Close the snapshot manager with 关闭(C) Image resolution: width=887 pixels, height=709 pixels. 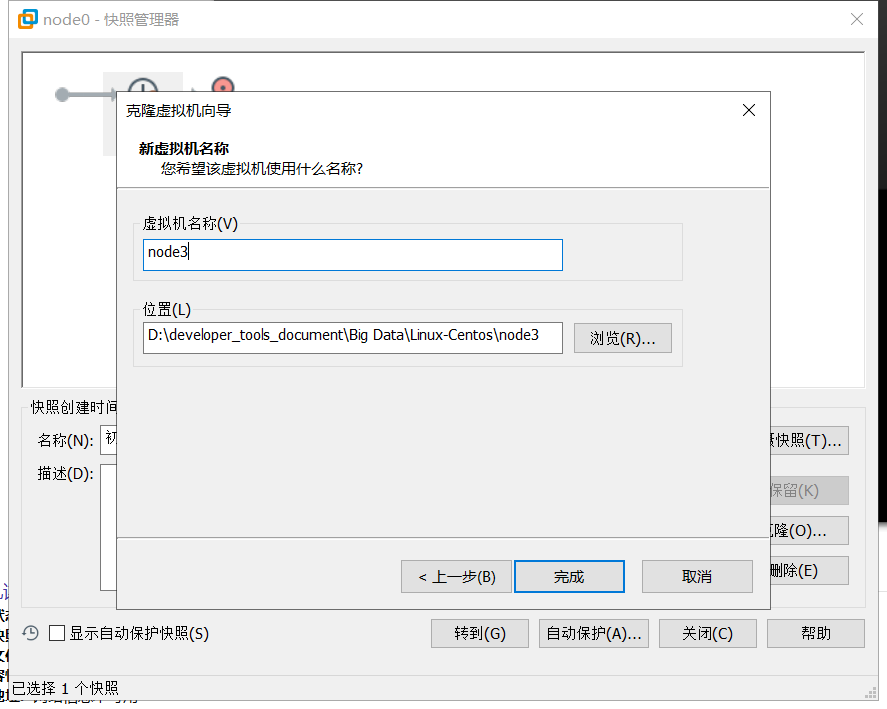(x=707, y=633)
